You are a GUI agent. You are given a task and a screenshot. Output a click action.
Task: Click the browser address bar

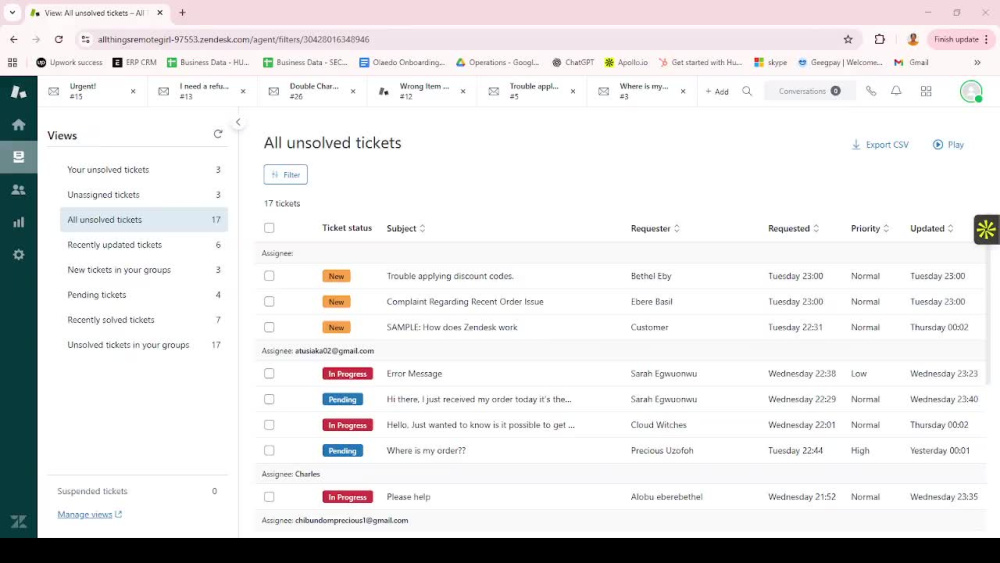pyautogui.click(x=466, y=40)
